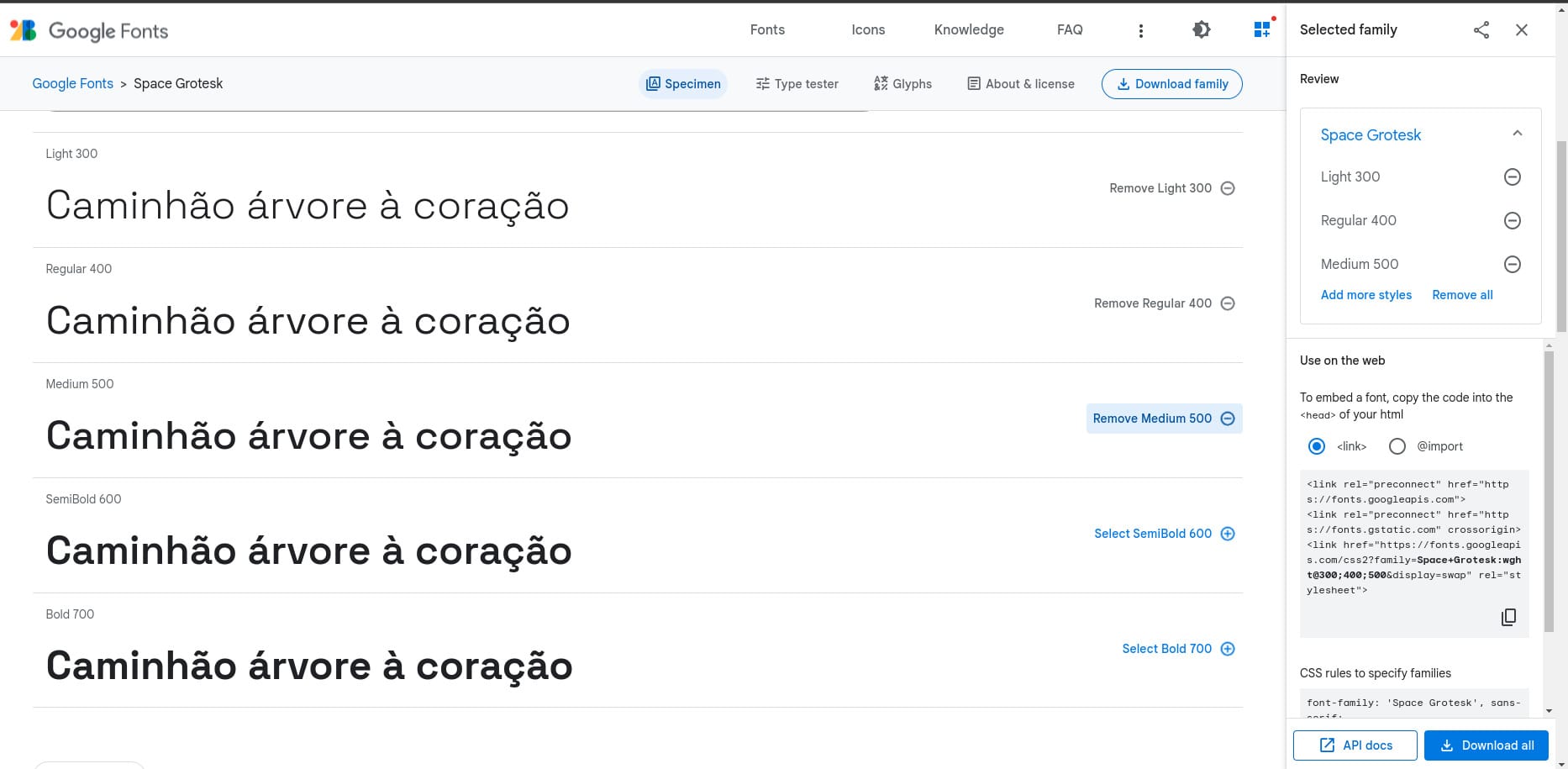Click the "CSS rules to specify families" heading

tap(1376, 673)
